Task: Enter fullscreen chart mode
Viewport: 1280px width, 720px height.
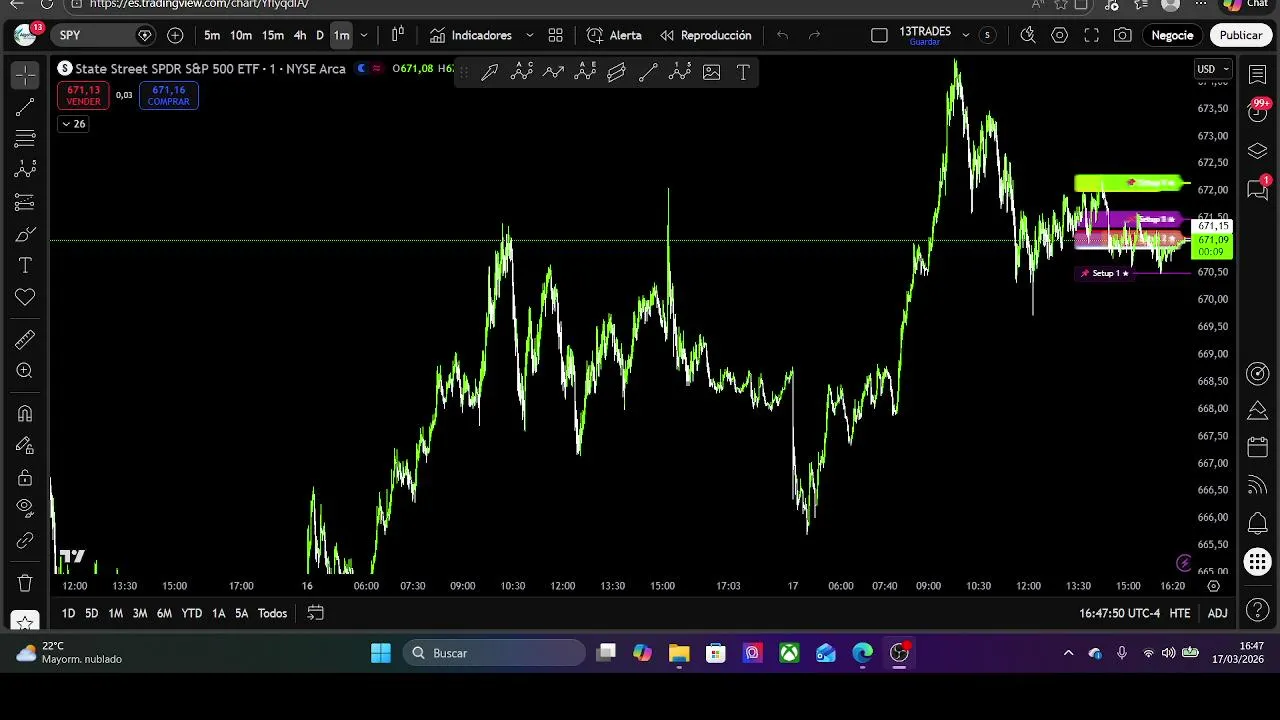Action: (x=1092, y=35)
